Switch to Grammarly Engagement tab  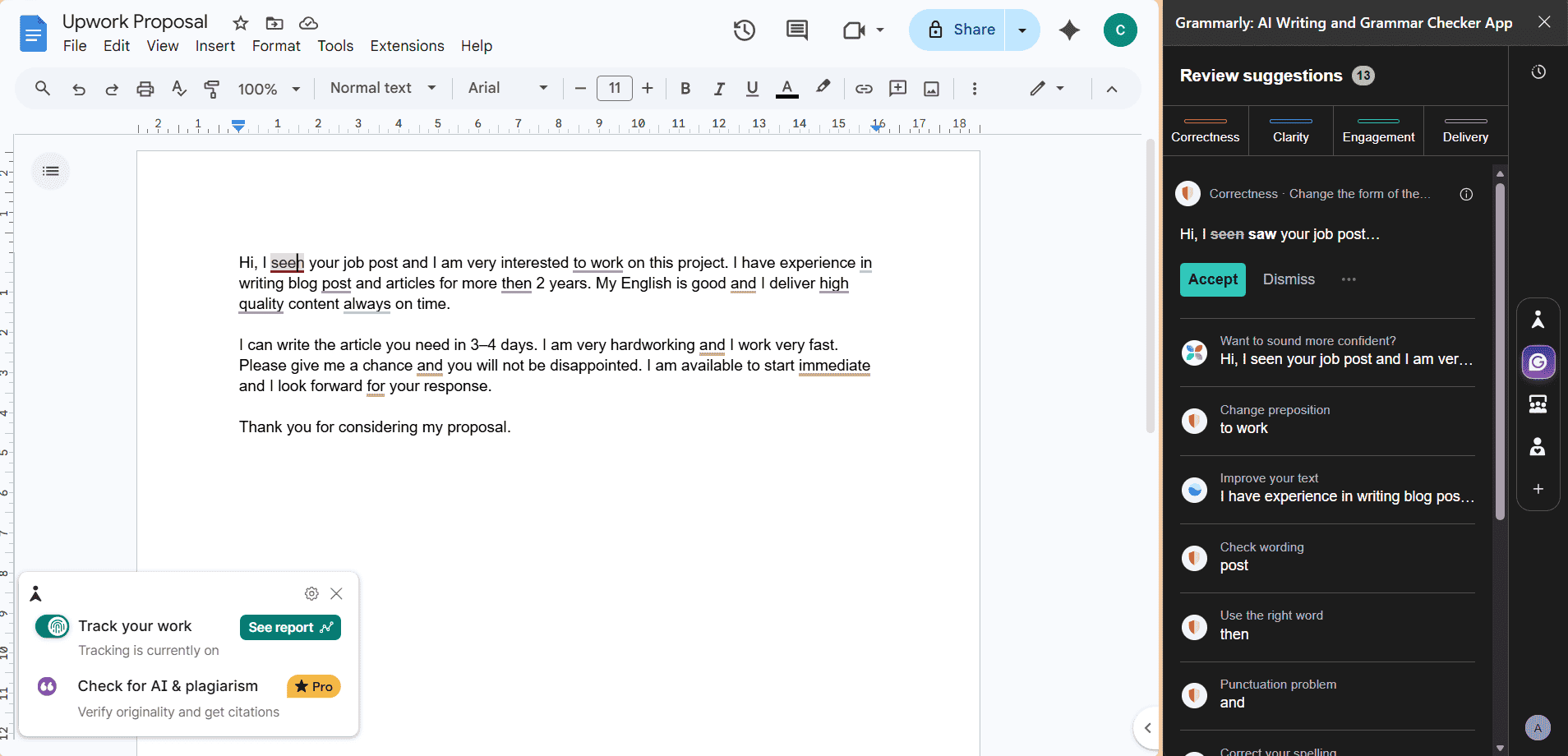click(1378, 131)
